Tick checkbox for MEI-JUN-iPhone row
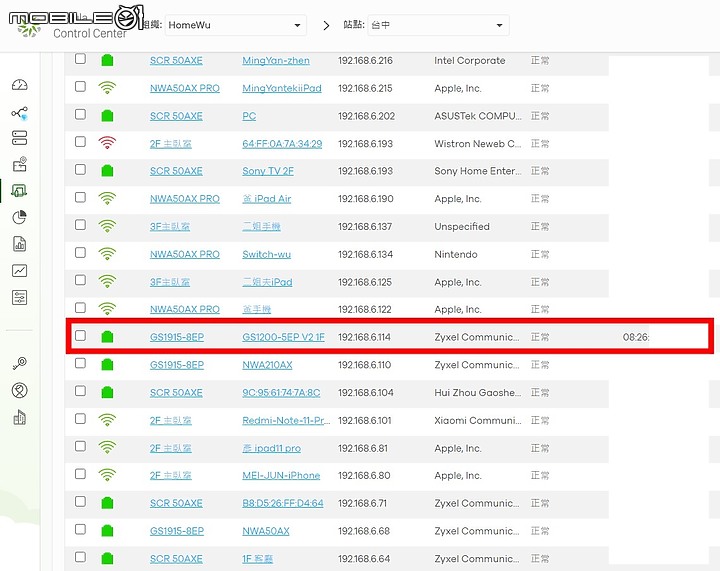The height and width of the screenshot is (571, 720). [x=80, y=474]
